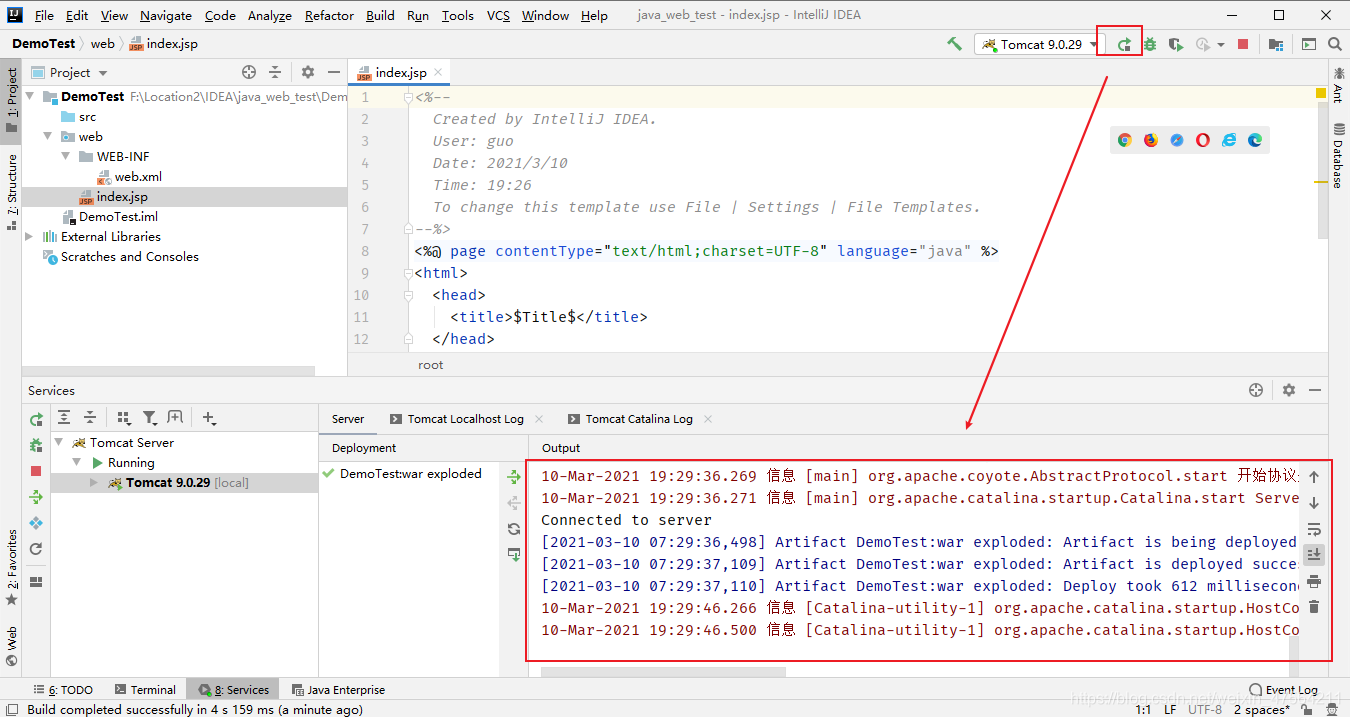
Task: Open the preview in Edge browser icon
Action: click(x=1254, y=140)
